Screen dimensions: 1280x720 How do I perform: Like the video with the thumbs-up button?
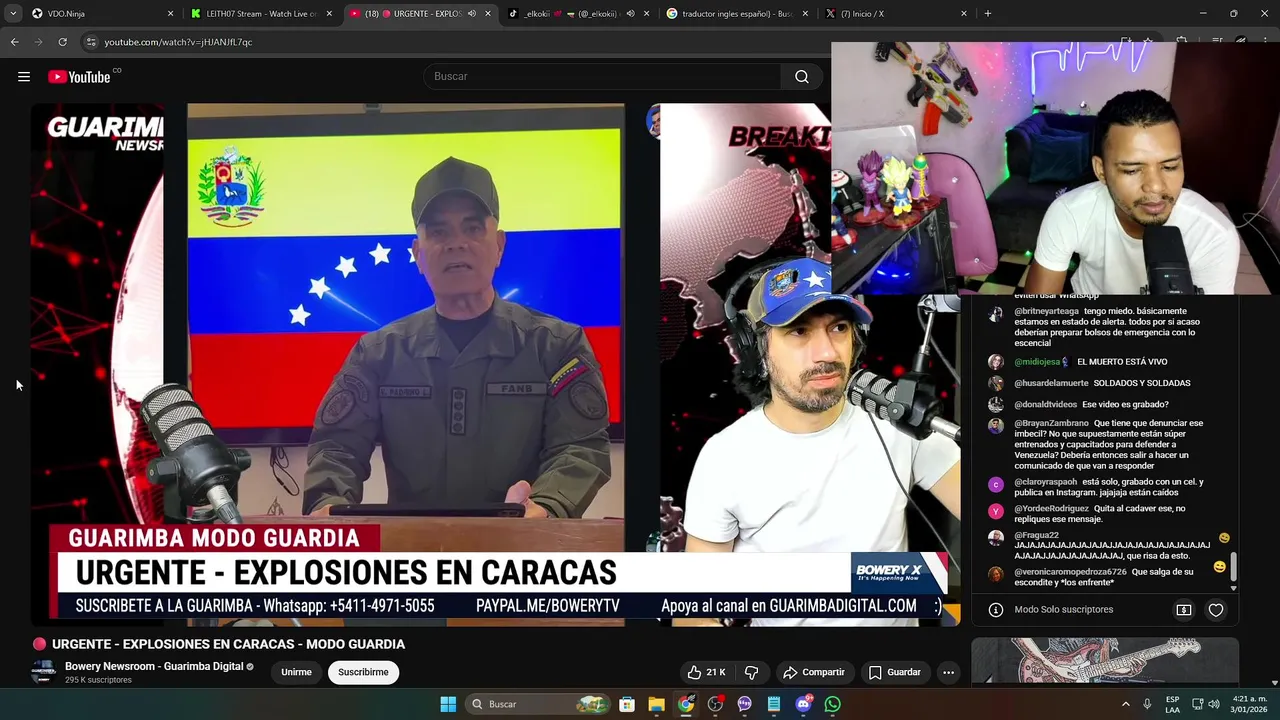(x=706, y=672)
